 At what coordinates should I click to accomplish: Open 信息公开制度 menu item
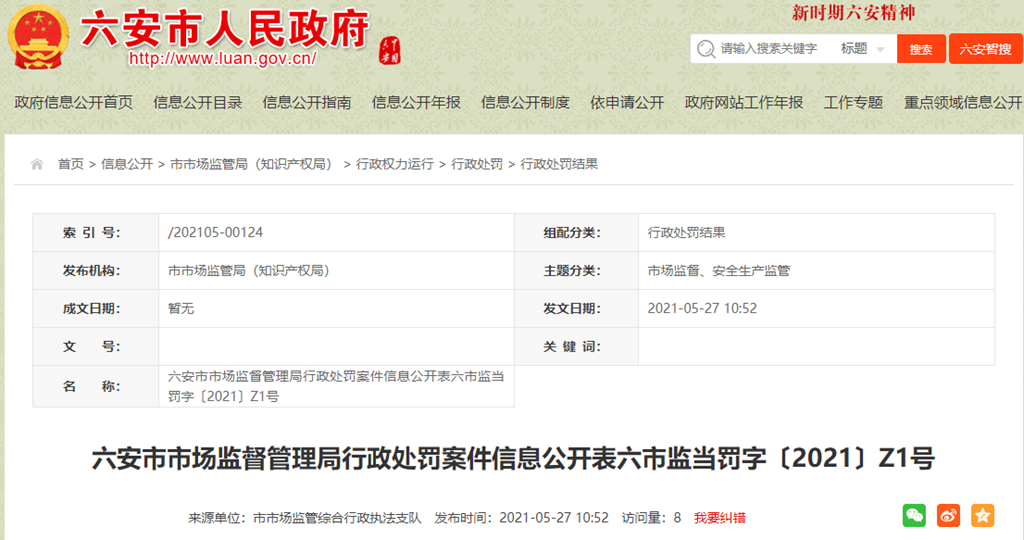pos(525,103)
